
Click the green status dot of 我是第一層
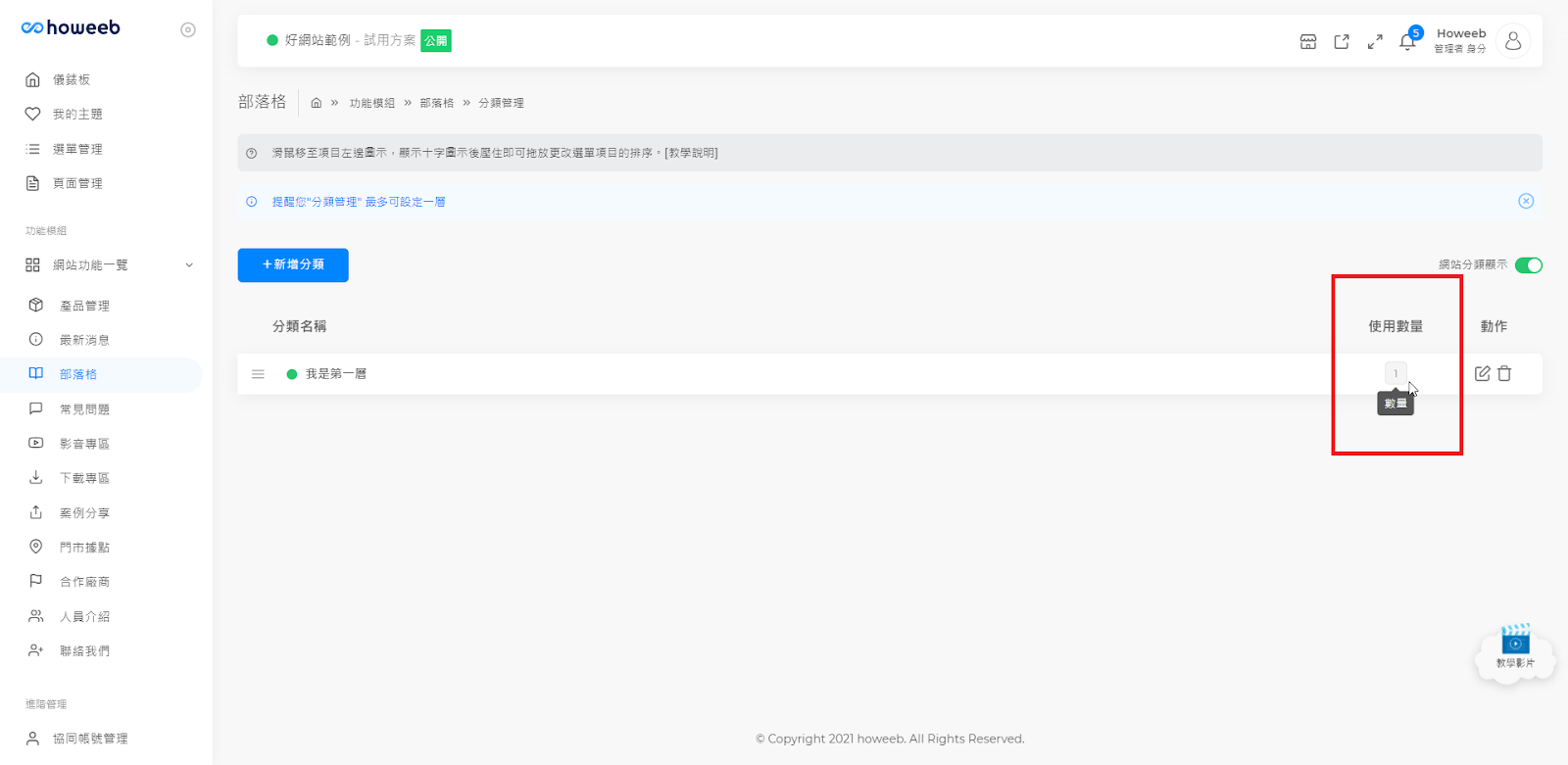(292, 374)
